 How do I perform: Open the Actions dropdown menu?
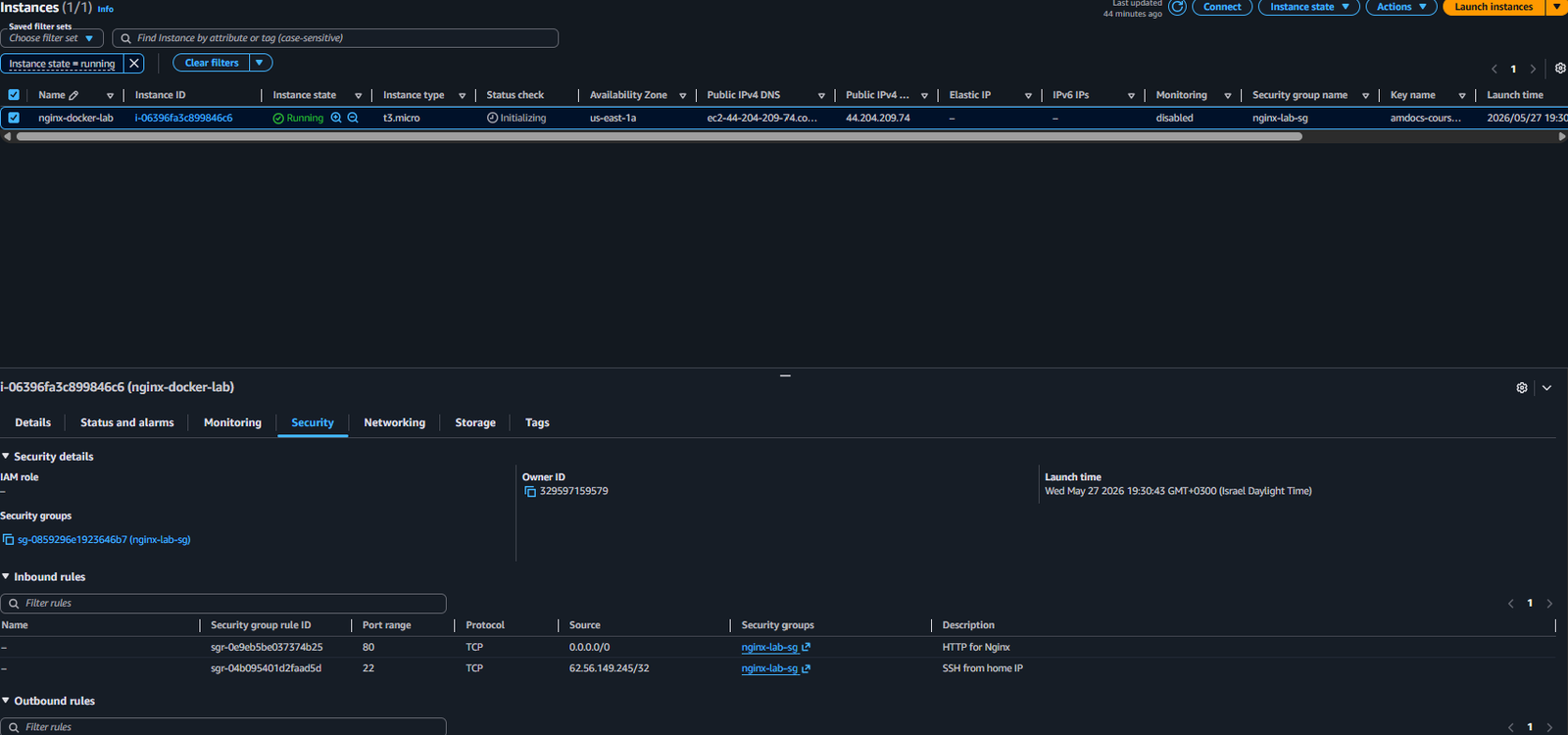tap(1401, 7)
